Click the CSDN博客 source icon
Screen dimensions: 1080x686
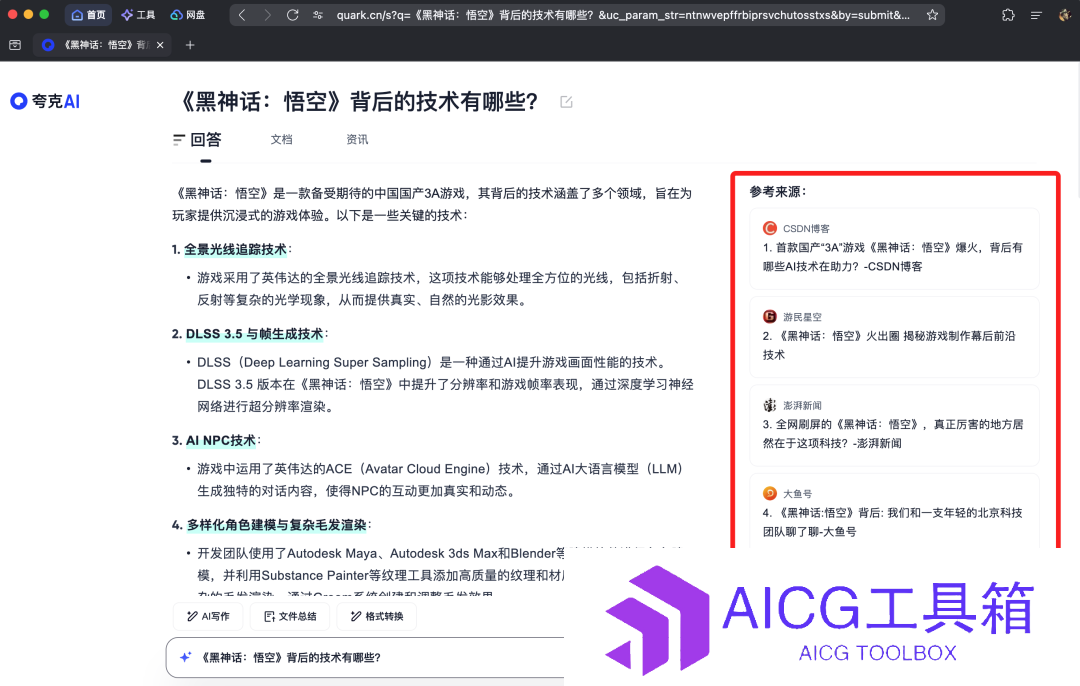pyautogui.click(x=769, y=228)
